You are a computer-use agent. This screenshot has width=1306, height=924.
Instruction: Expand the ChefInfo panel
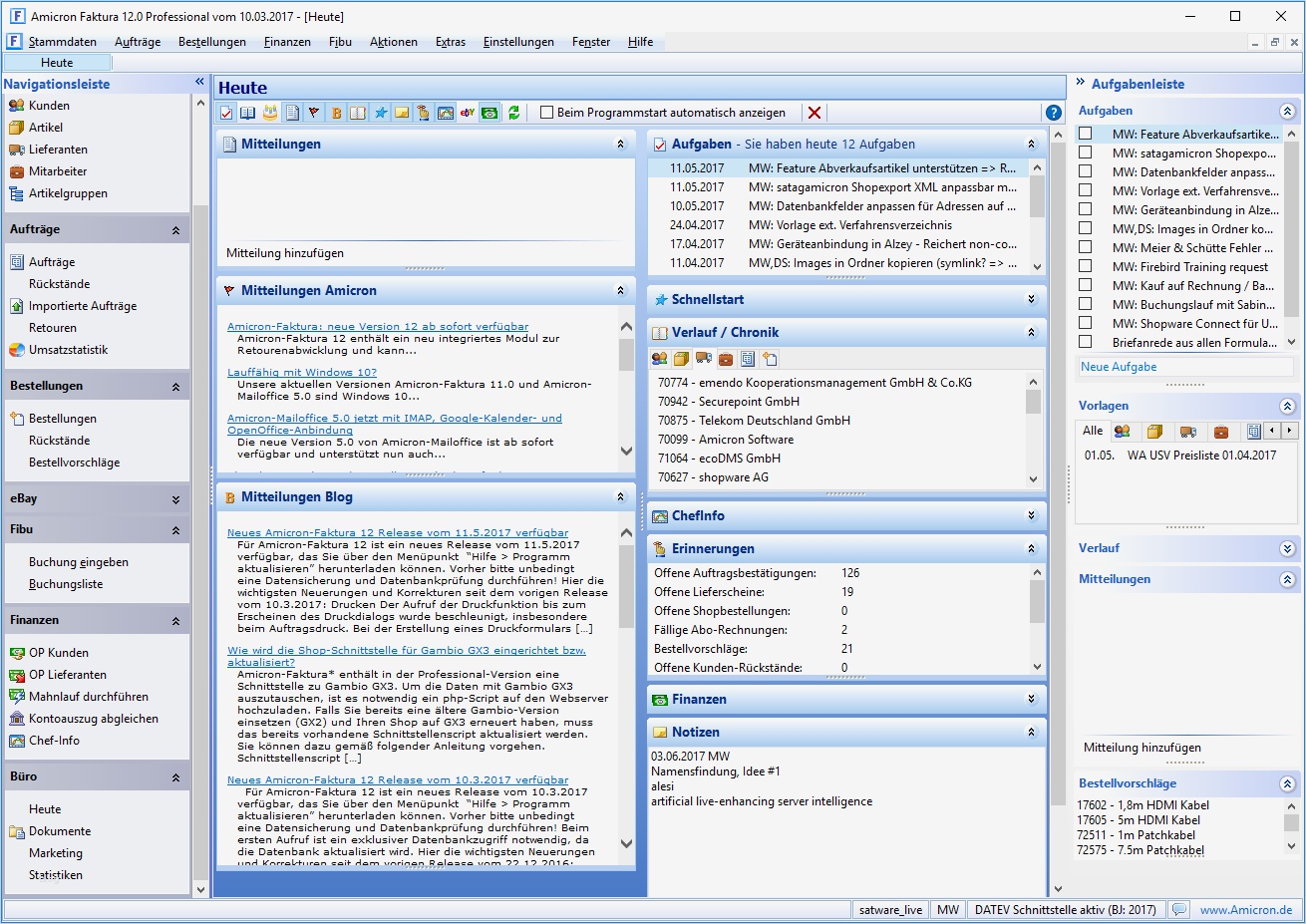pos(1032,515)
